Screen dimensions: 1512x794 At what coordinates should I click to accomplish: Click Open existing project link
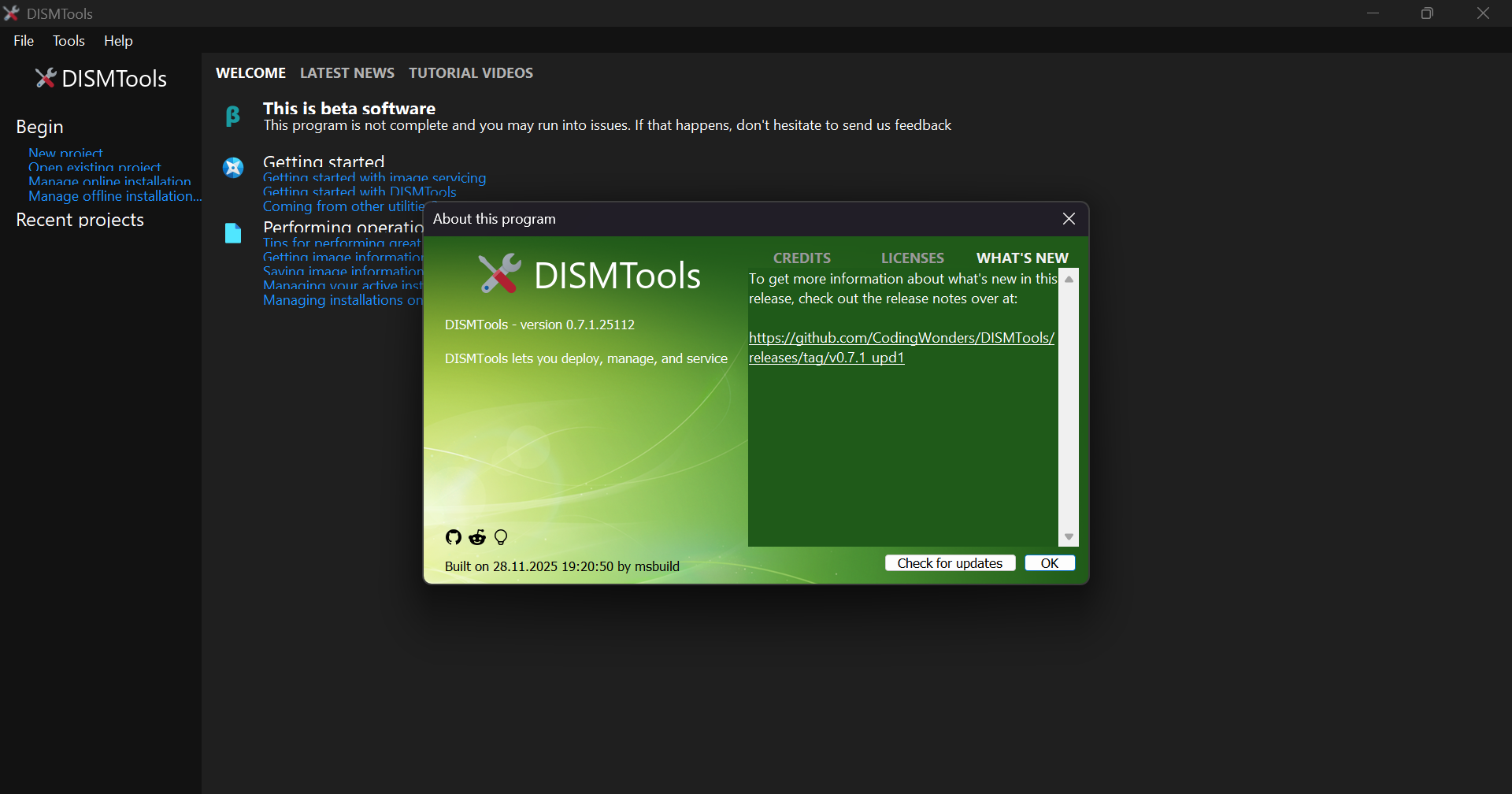tap(94, 167)
